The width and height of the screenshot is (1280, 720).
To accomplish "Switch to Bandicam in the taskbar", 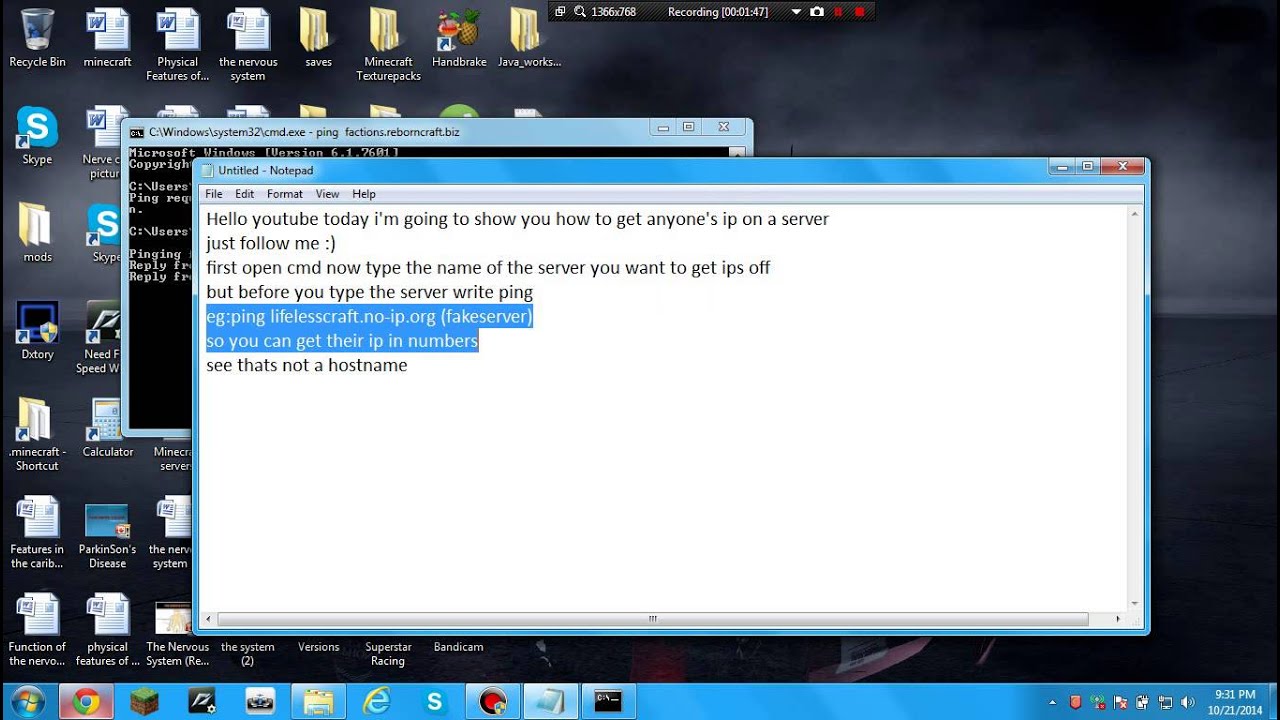I will click(x=492, y=702).
